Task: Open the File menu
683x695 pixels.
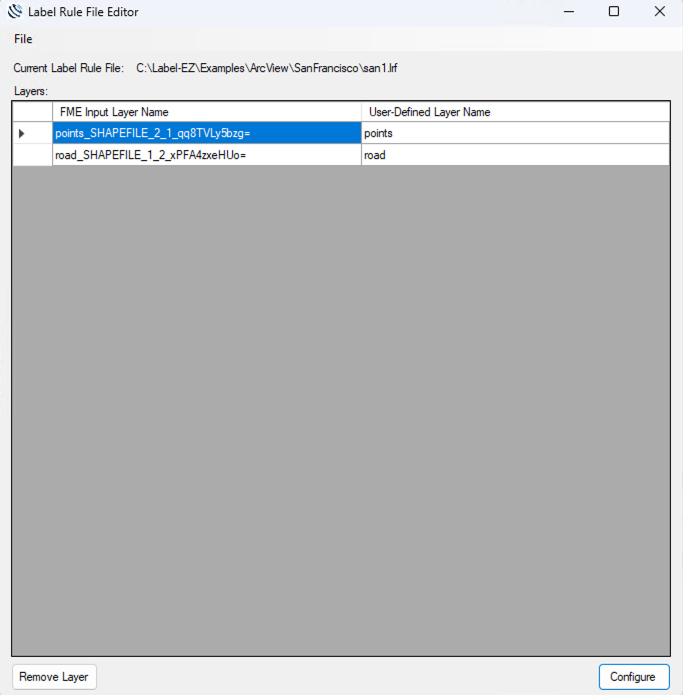Action: [x=23, y=39]
